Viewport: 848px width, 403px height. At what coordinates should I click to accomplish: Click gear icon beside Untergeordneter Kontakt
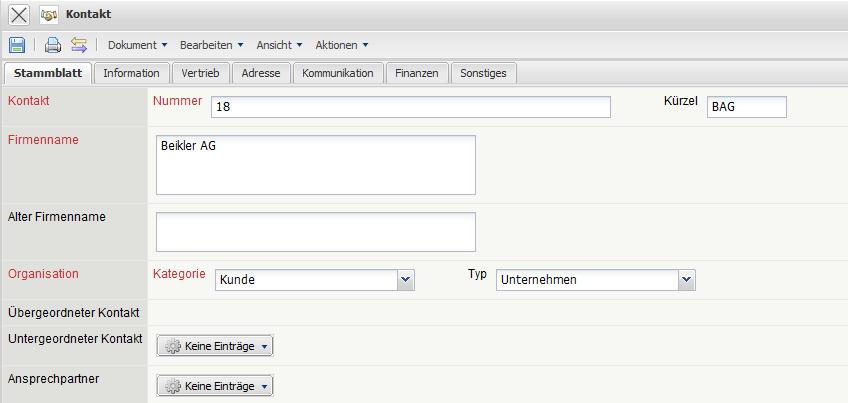pyautogui.click(x=173, y=346)
